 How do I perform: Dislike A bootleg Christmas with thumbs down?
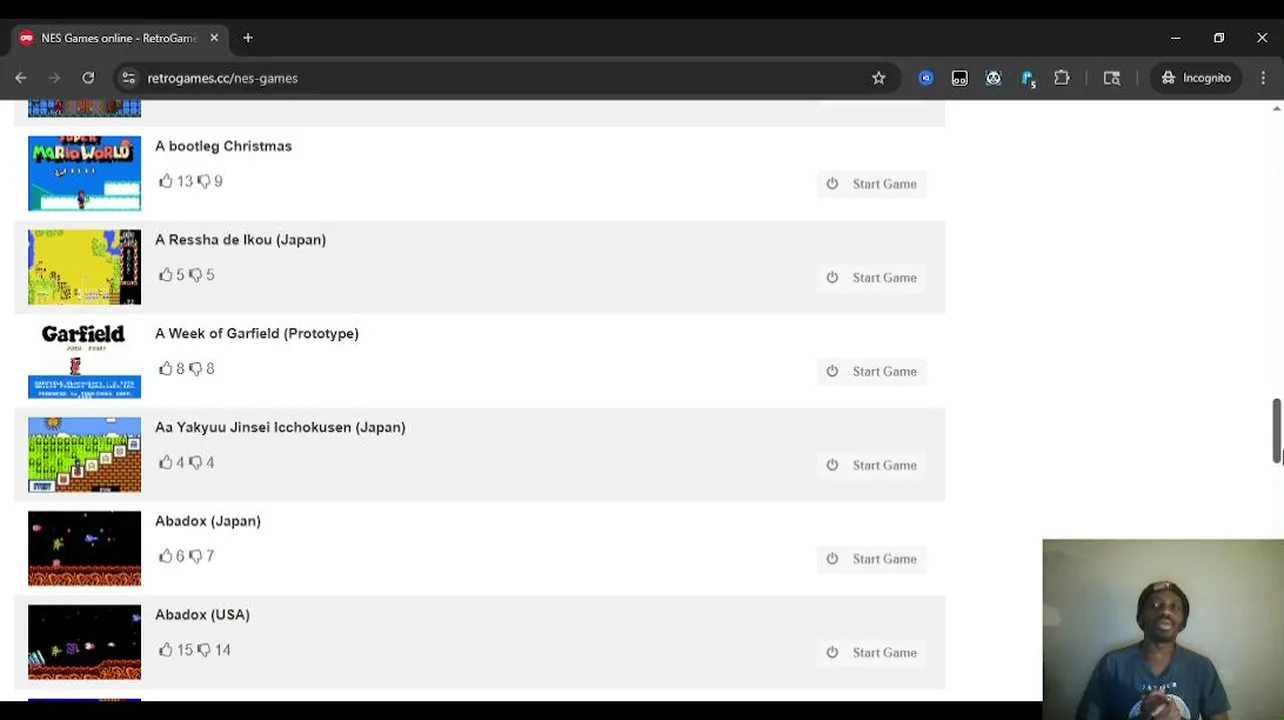203,181
